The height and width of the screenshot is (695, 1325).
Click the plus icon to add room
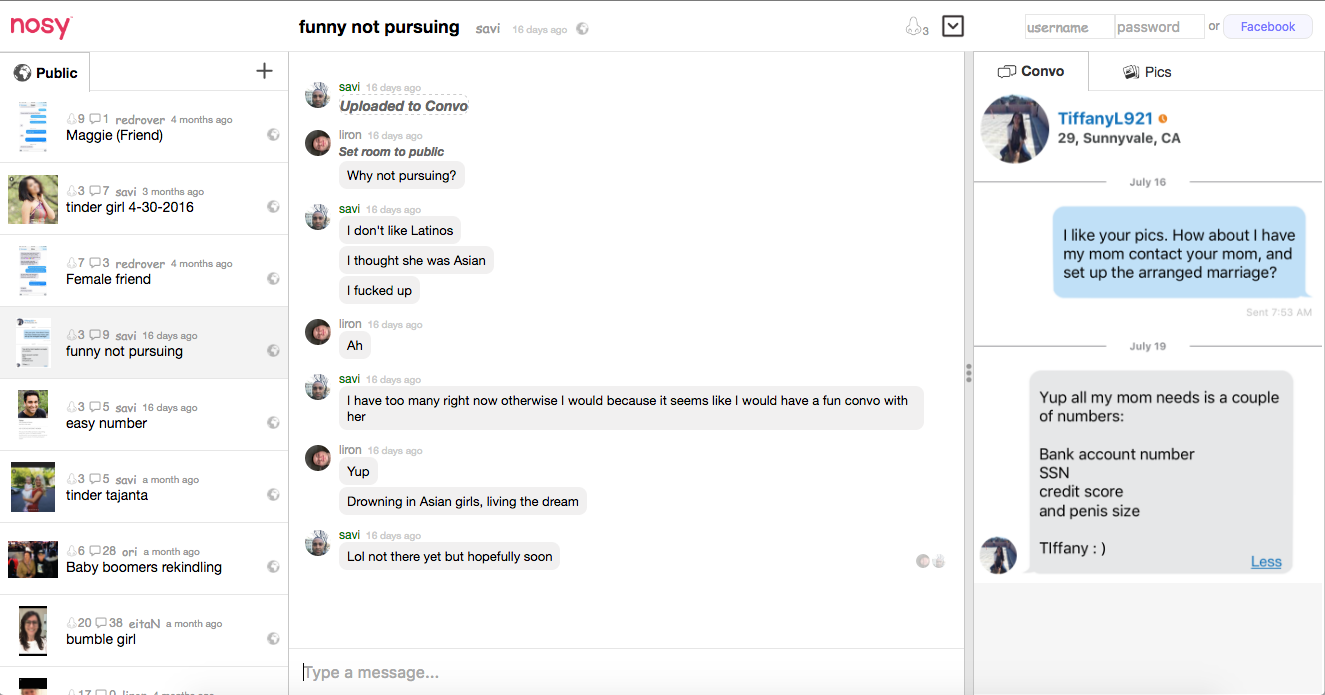[x=264, y=71]
